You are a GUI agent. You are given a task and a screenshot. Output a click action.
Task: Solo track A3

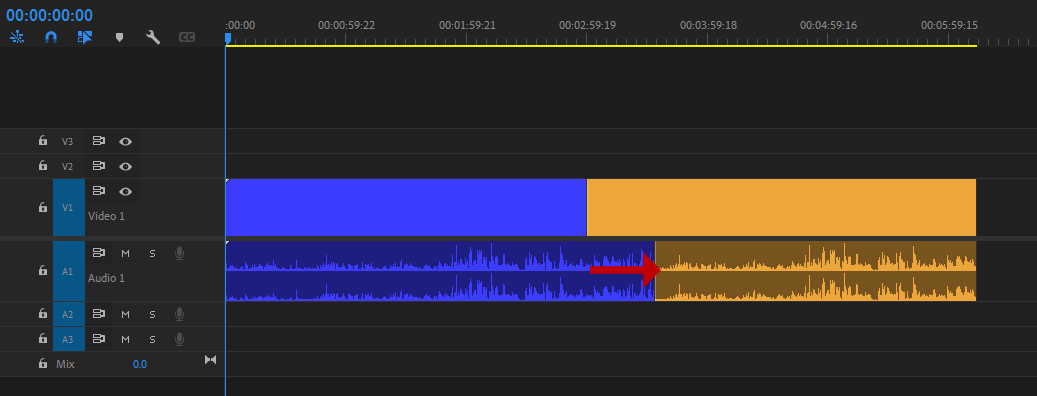point(152,339)
